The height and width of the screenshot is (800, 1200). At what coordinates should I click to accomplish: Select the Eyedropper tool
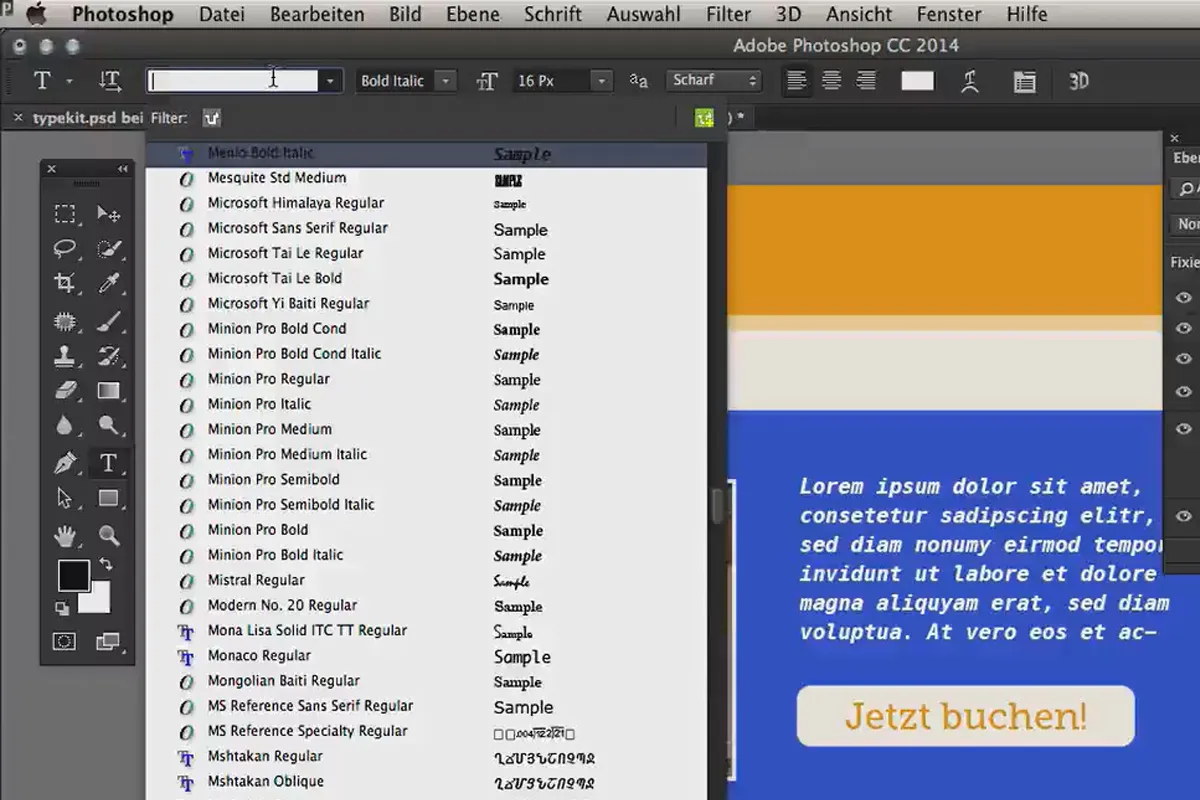(108, 284)
